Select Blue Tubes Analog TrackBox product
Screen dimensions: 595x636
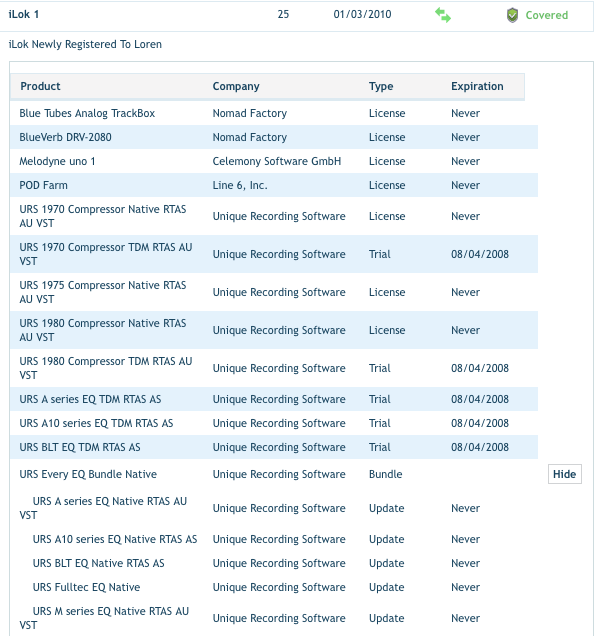click(87, 113)
